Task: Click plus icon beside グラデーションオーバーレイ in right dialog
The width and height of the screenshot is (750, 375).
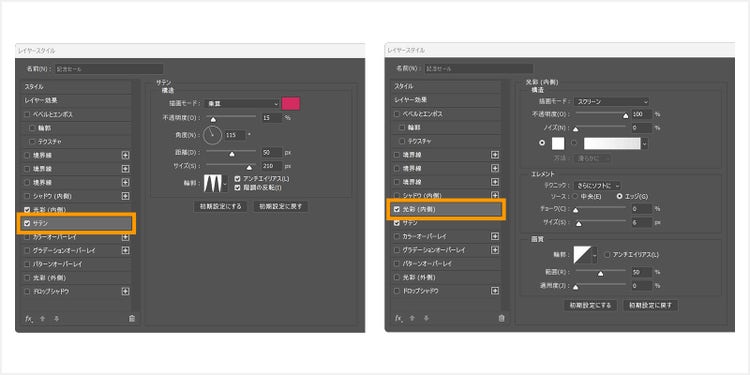Action: (x=495, y=250)
